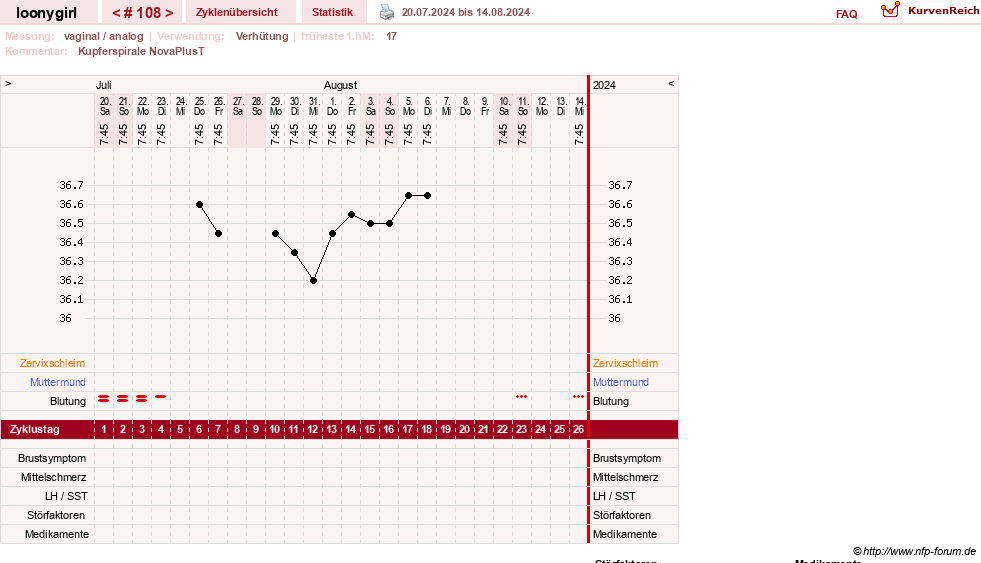This screenshot has width=981, height=563.
Task: Click the left Muttermund label
Action: click(x=58, y=382)
